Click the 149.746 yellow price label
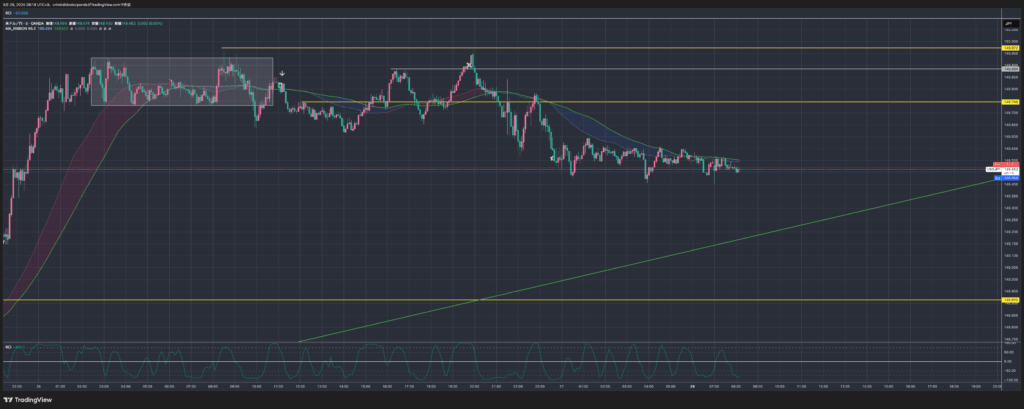 1009,102
